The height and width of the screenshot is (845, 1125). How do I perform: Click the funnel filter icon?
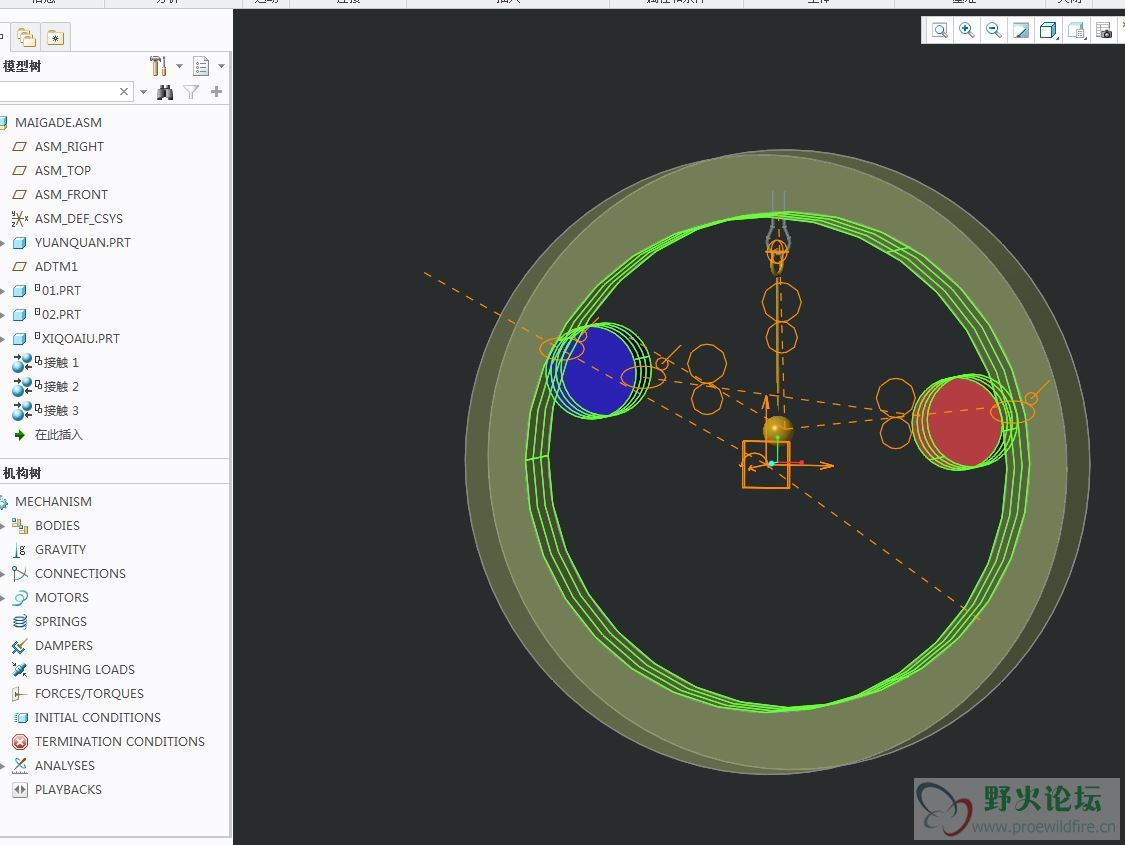click(x=191, y=92)
